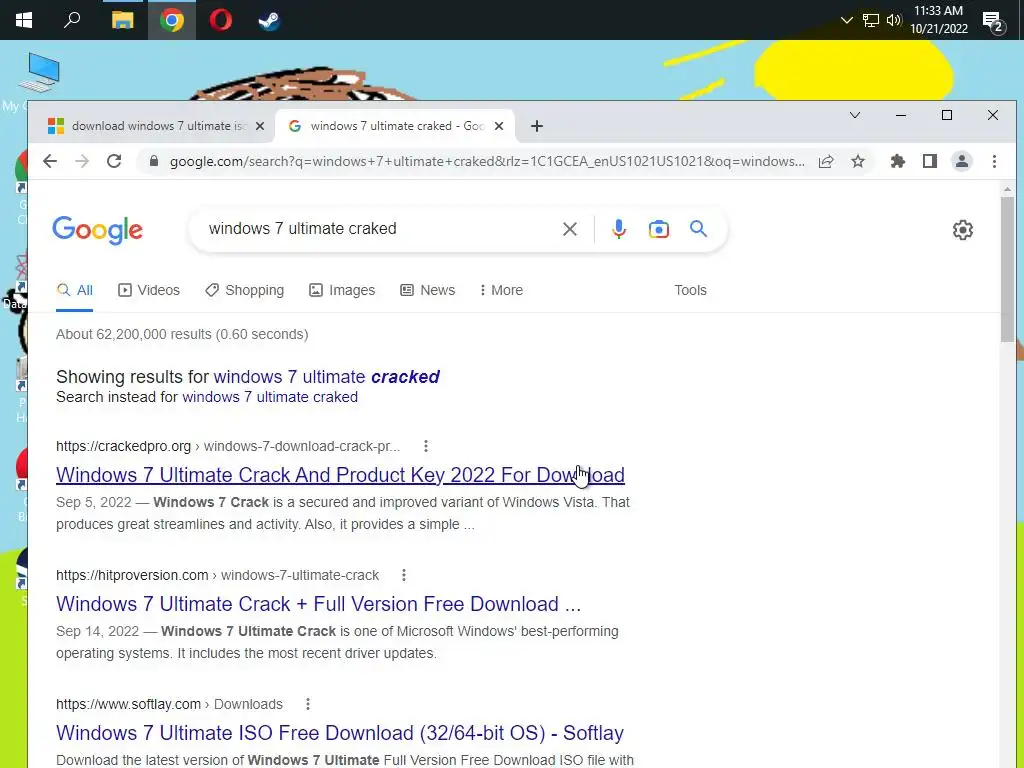Open the Chrome tab search dropdown
The image size is (1024, 768).
(855, 116)
